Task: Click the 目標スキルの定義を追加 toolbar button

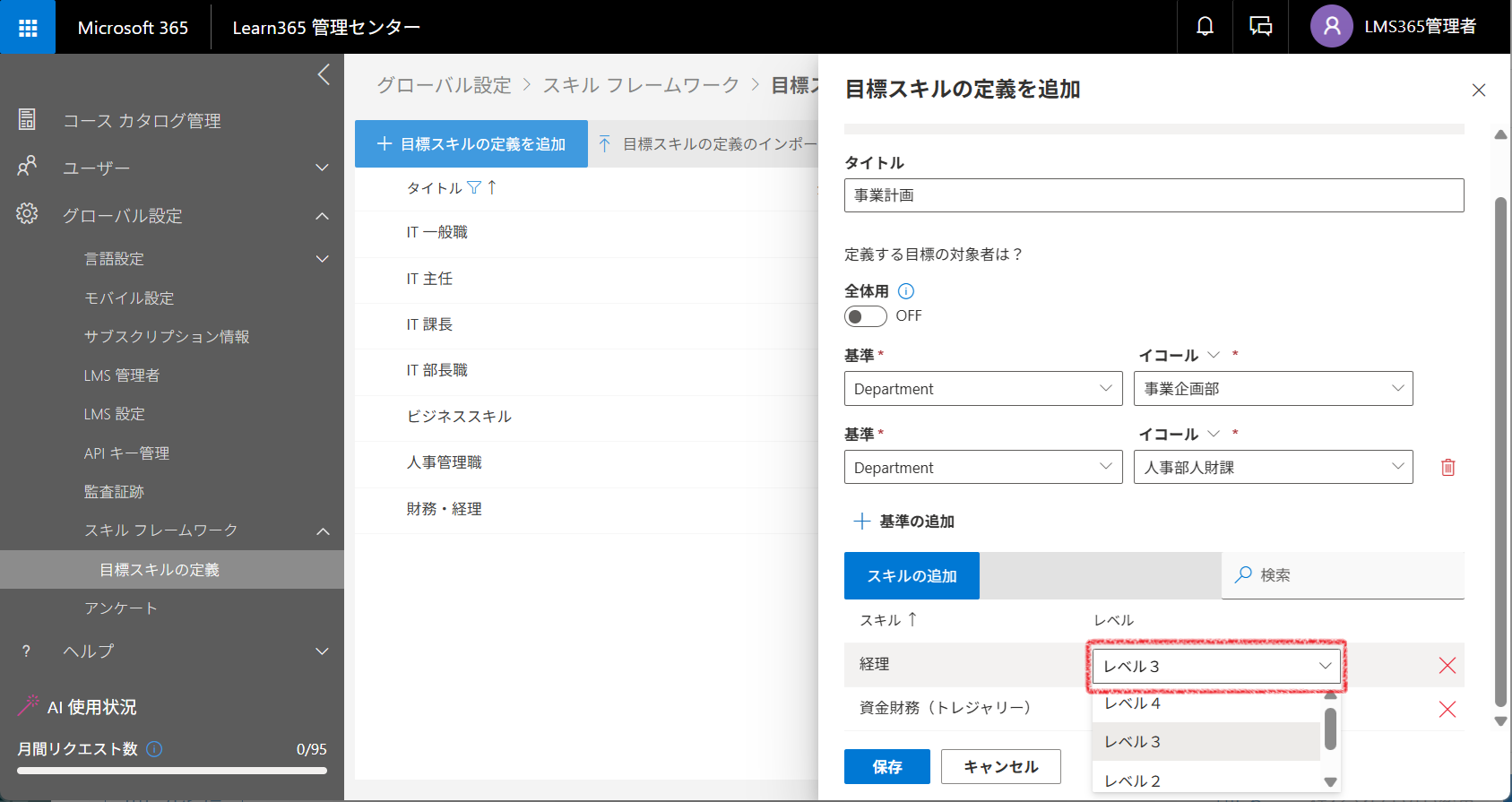Action: (471, 143)
